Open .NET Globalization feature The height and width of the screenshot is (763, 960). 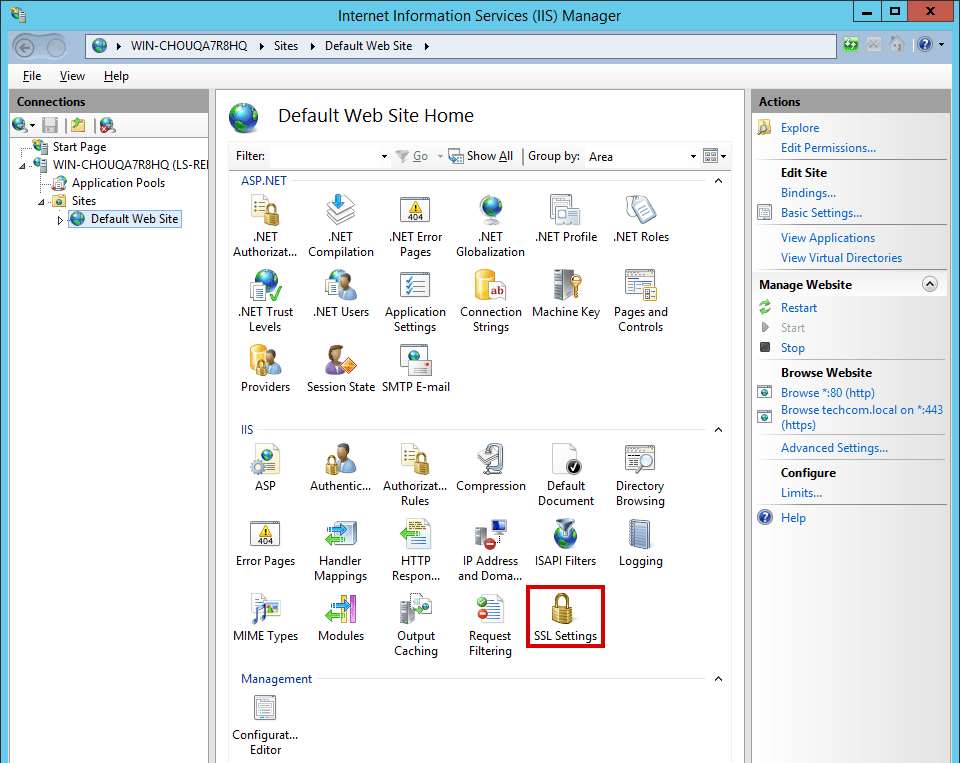click(490, 226)
